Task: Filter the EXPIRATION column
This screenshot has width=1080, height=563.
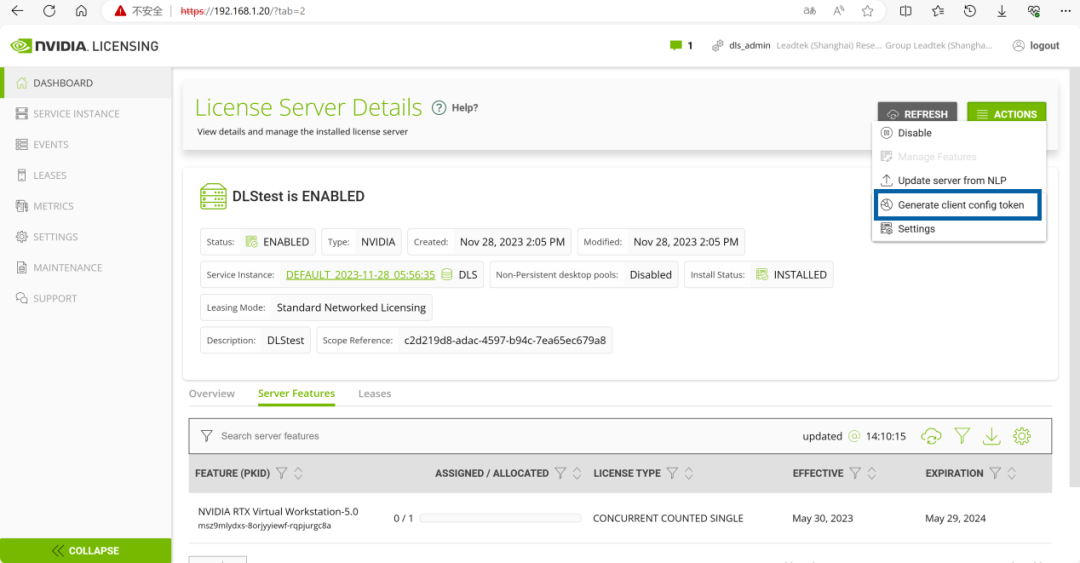Action: pos(995,473)
